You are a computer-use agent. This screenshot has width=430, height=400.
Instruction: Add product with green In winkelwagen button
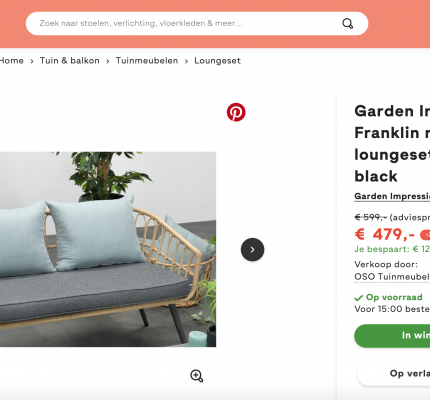tap(392, 336)
